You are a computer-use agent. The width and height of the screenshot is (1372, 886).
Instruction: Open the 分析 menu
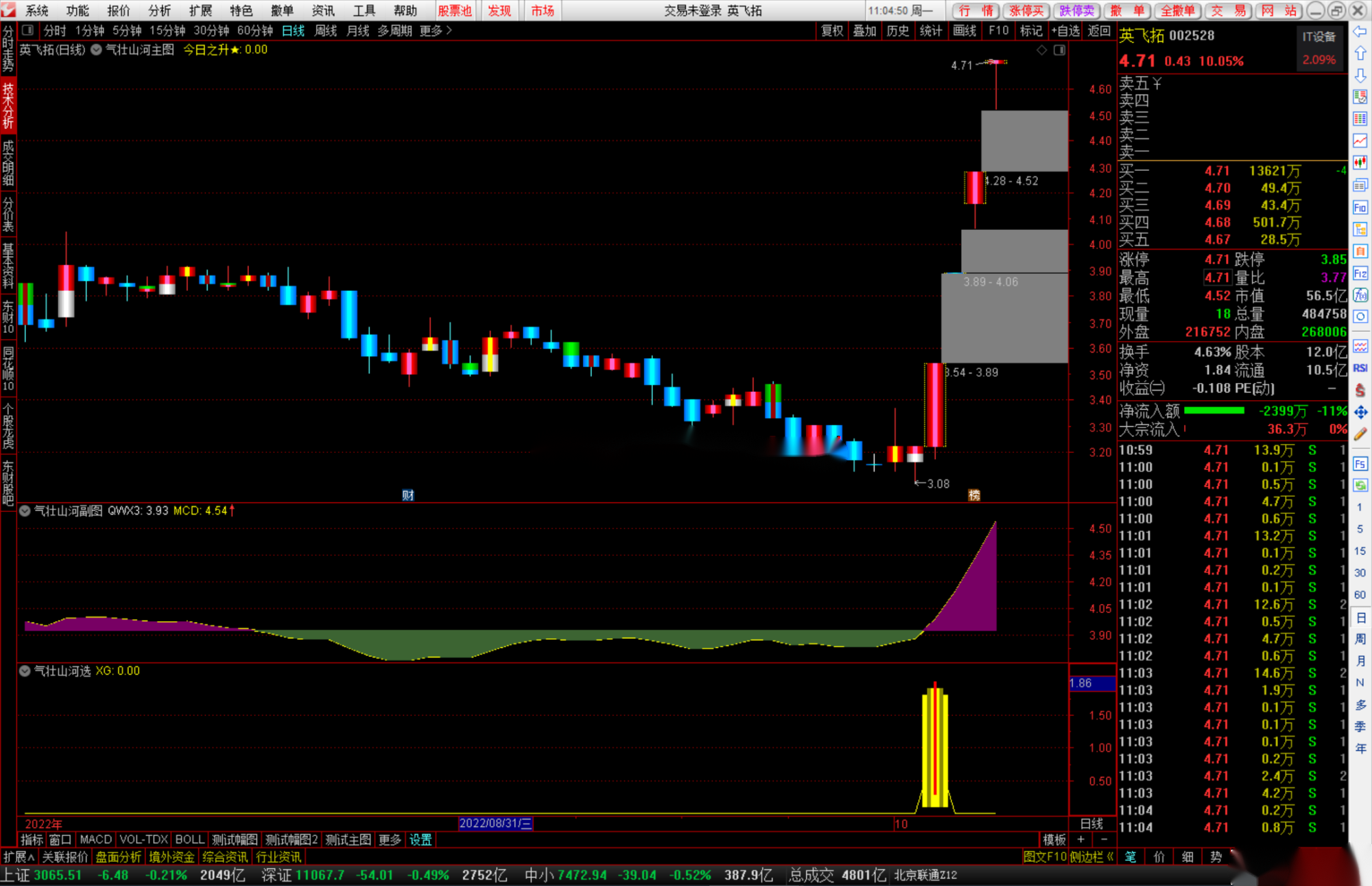[x=159, y=10]
